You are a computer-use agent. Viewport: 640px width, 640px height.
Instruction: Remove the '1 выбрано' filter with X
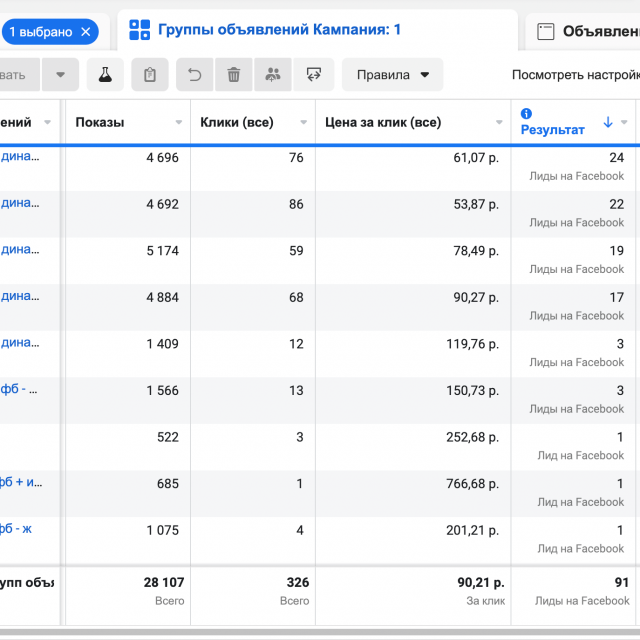[x=86, y=32]
